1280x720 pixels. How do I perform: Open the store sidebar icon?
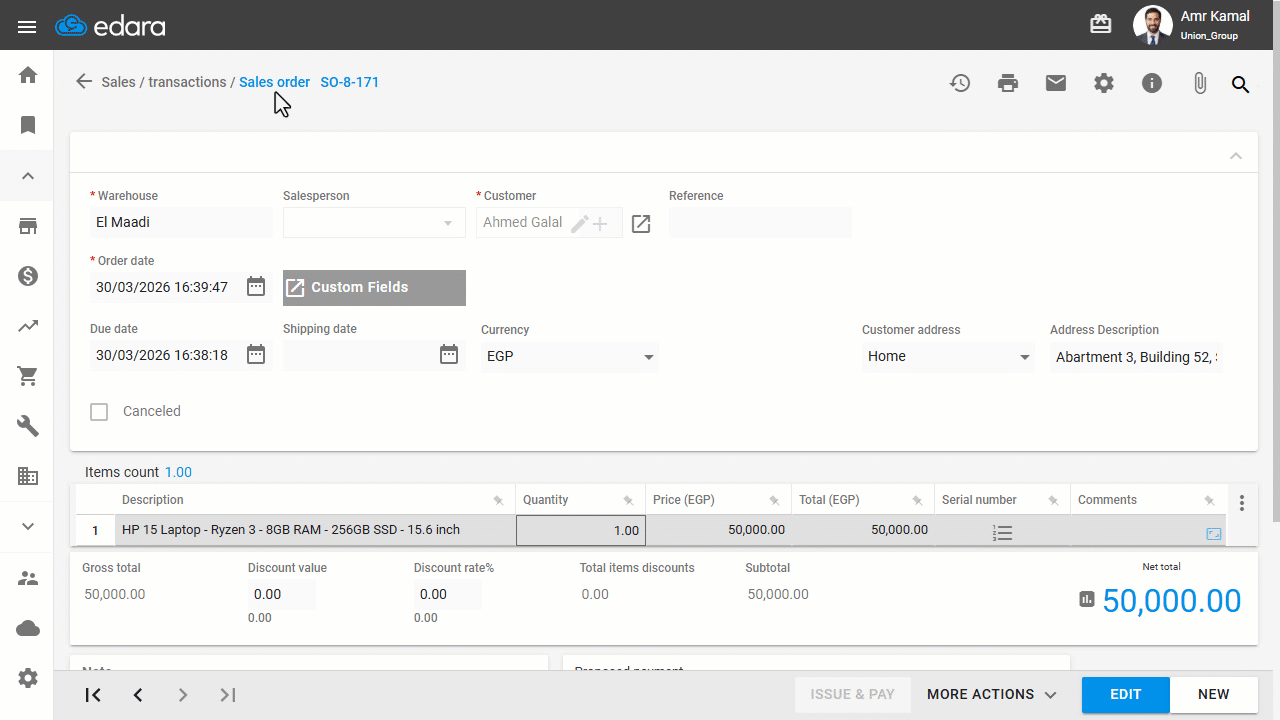[28, 226]
